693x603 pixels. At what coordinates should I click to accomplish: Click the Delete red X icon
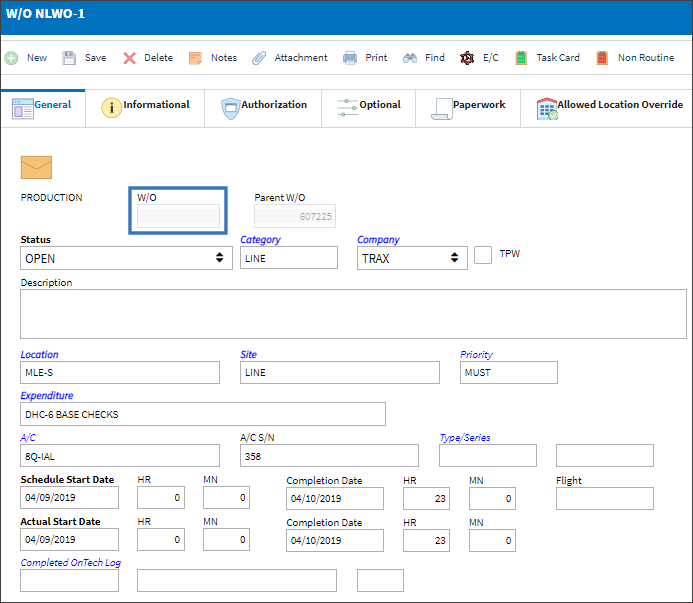(x=129, y=58)
